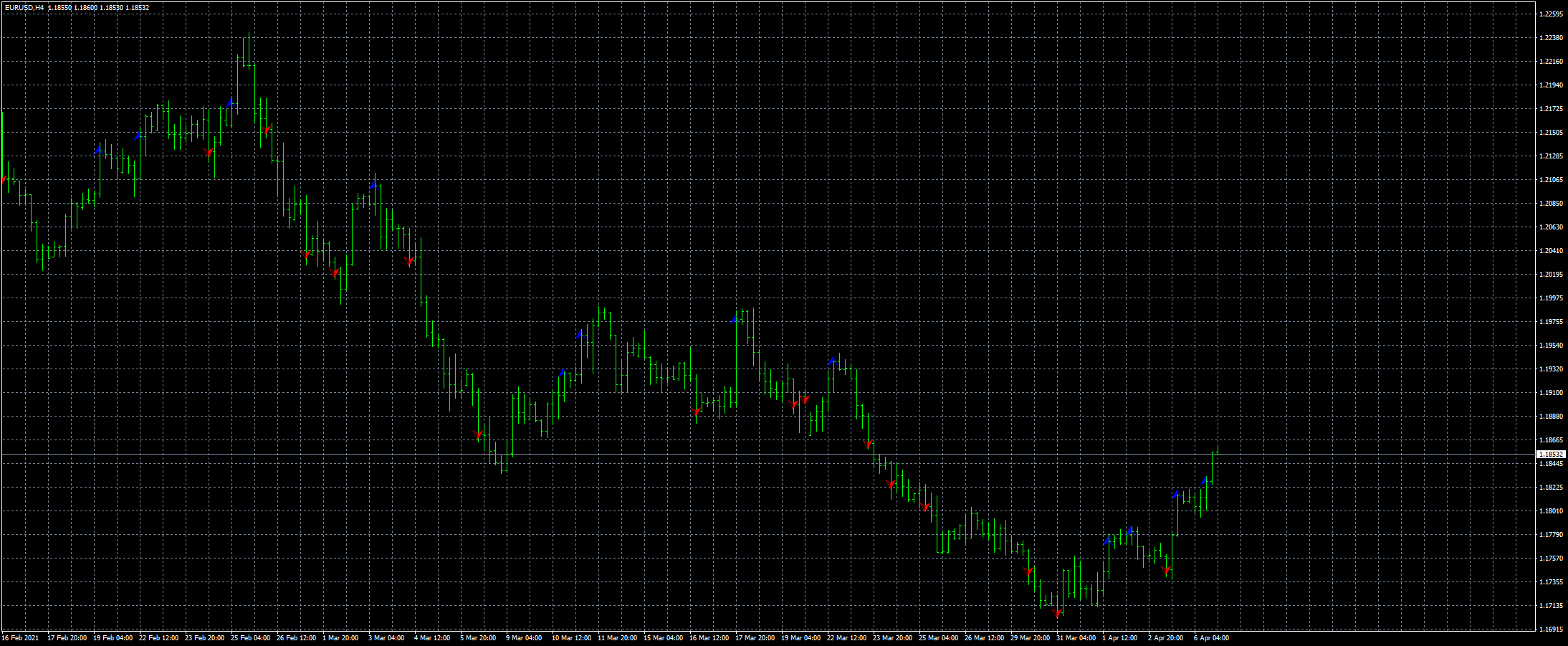This screenshot has width=1568, height=646.
Task: Click price label 1.19100
Action: [1550, 392]
